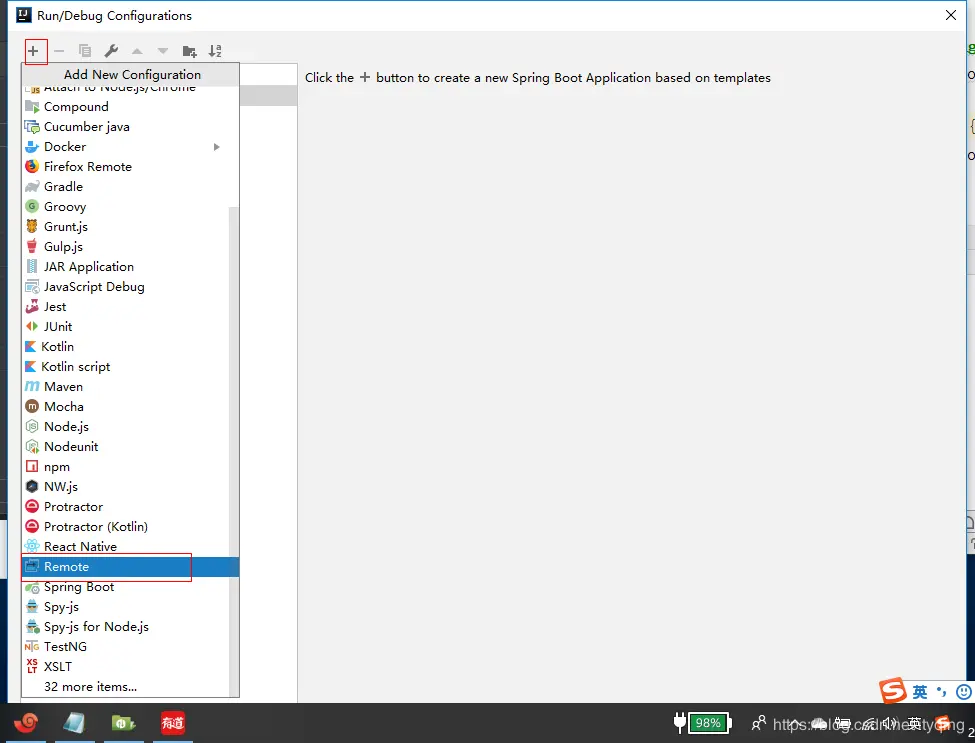This screenshot has height=744, width=975.
Task: Select Compound from the configuration list
Action: click(131, 107)
